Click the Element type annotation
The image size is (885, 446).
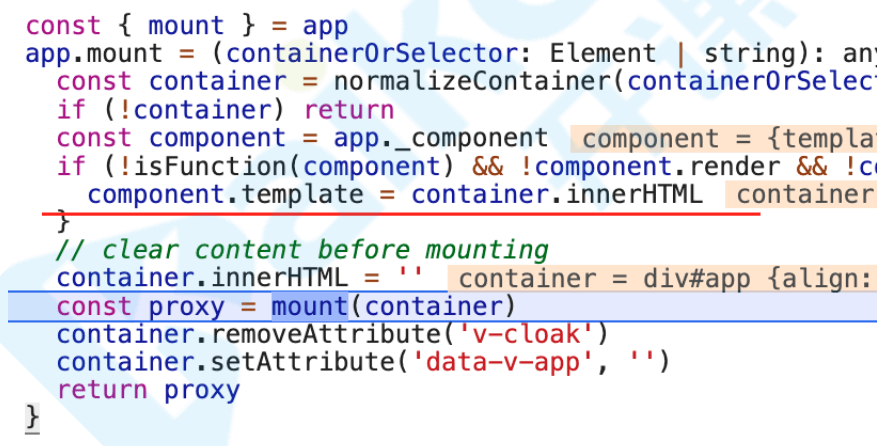click(603, 54)
